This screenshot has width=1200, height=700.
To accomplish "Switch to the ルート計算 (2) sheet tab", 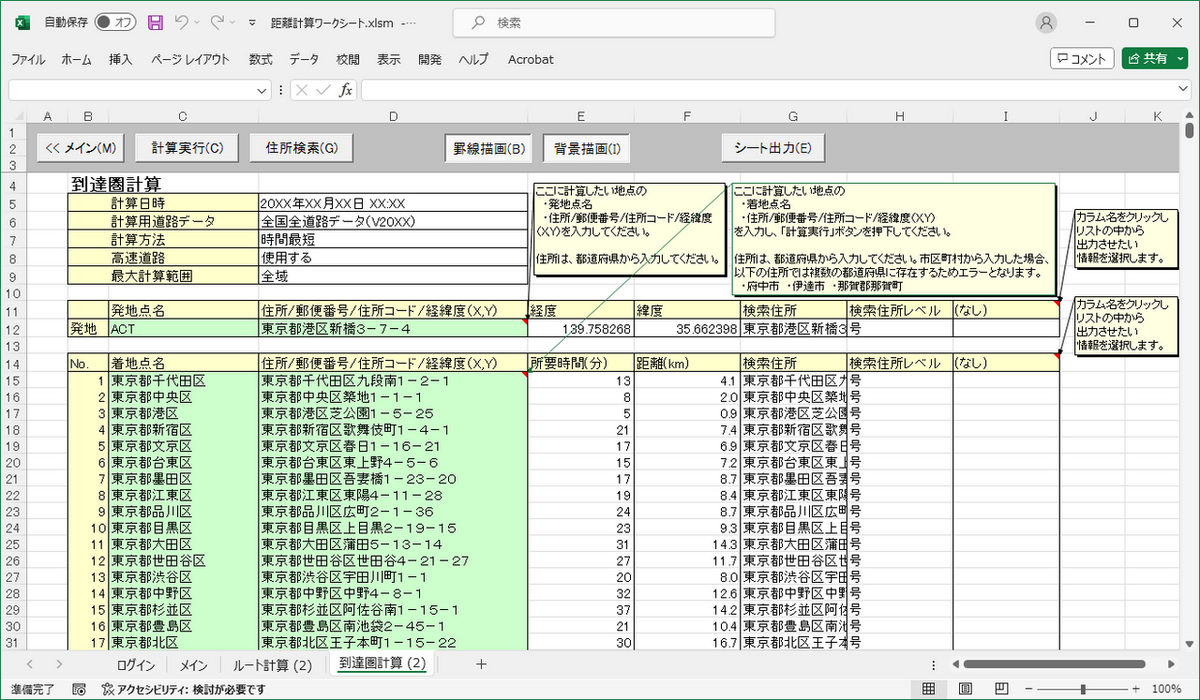I will (273, 664).
